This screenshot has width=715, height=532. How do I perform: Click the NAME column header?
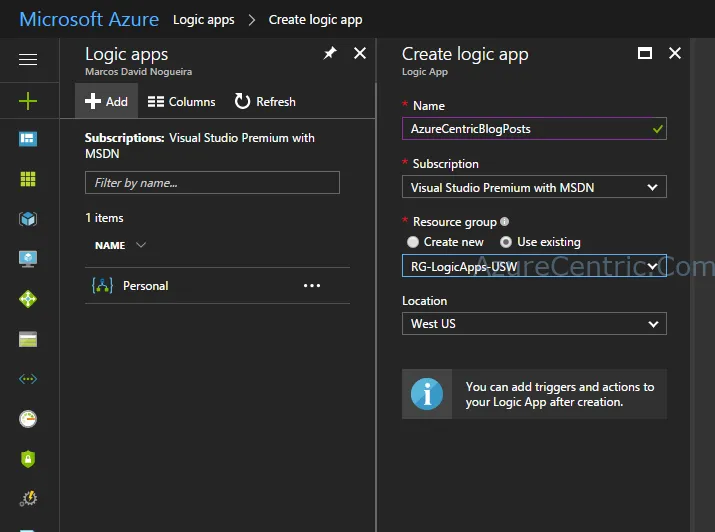tap(110, 245)
